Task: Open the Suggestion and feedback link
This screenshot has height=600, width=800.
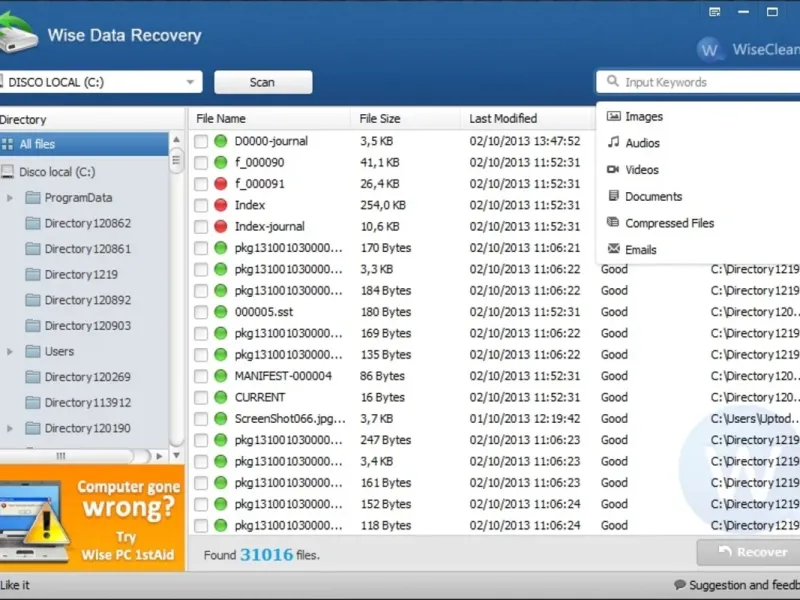Action: [x=744, y=585]
